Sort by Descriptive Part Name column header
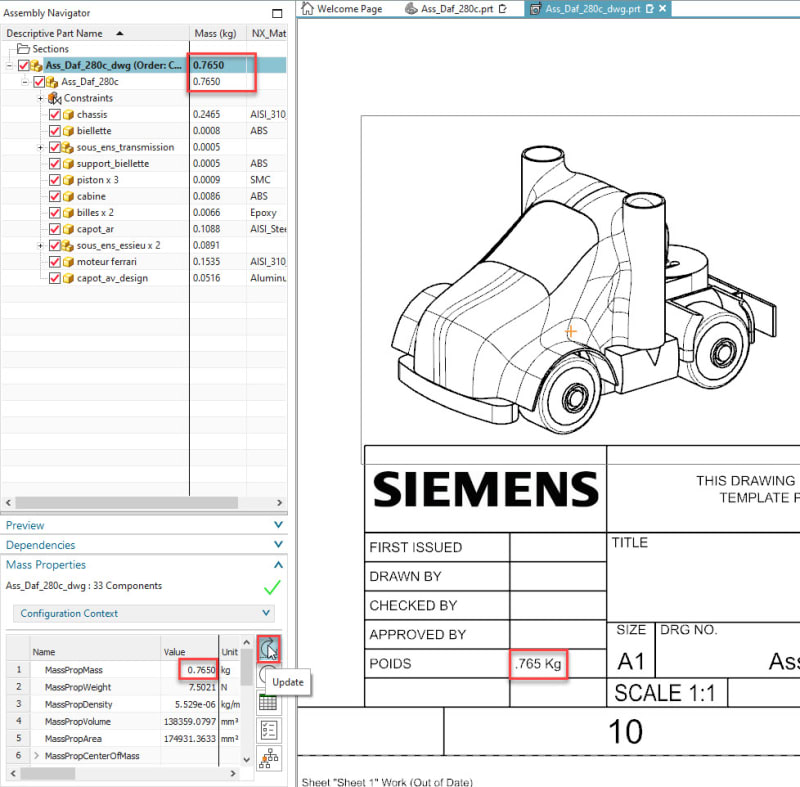The width and height of the screenshot is (800, 787). click(x=95, y=33)
